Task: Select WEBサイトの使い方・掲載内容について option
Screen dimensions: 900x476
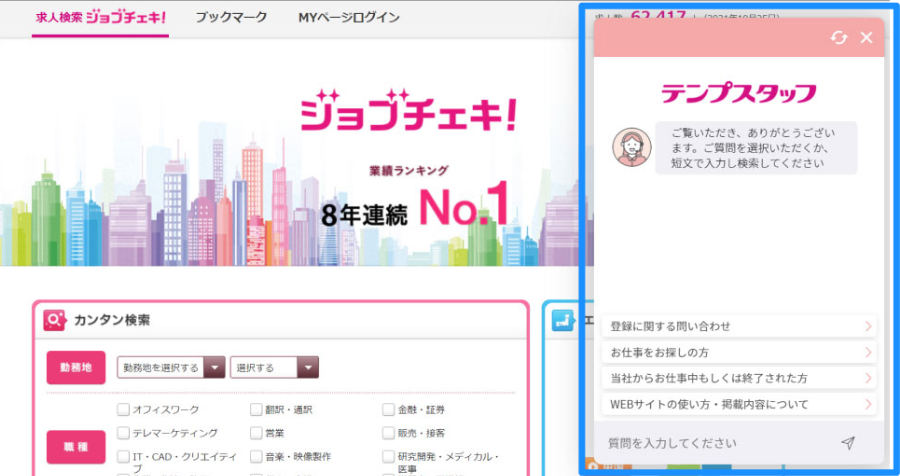Action: (x=739, y=404)
